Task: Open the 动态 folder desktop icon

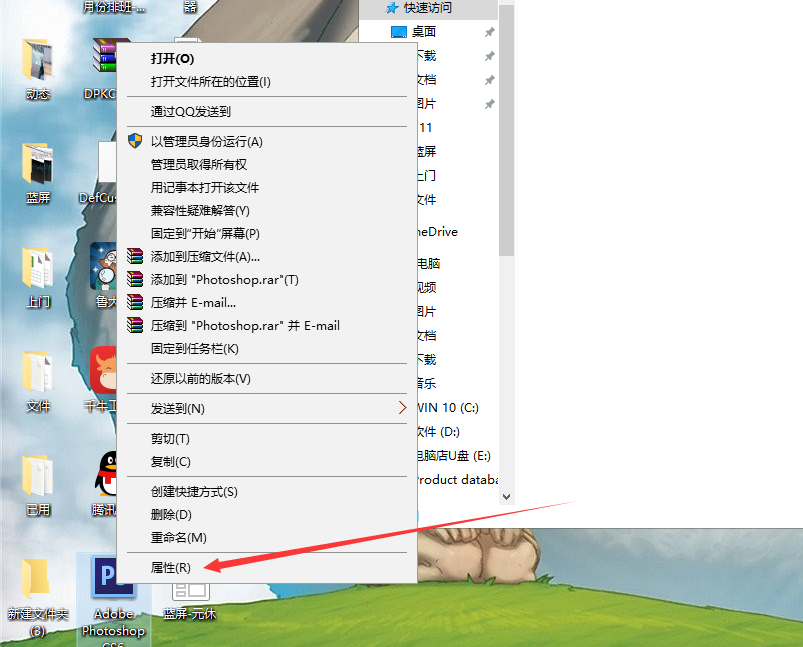Action: [x=37, y=69]
